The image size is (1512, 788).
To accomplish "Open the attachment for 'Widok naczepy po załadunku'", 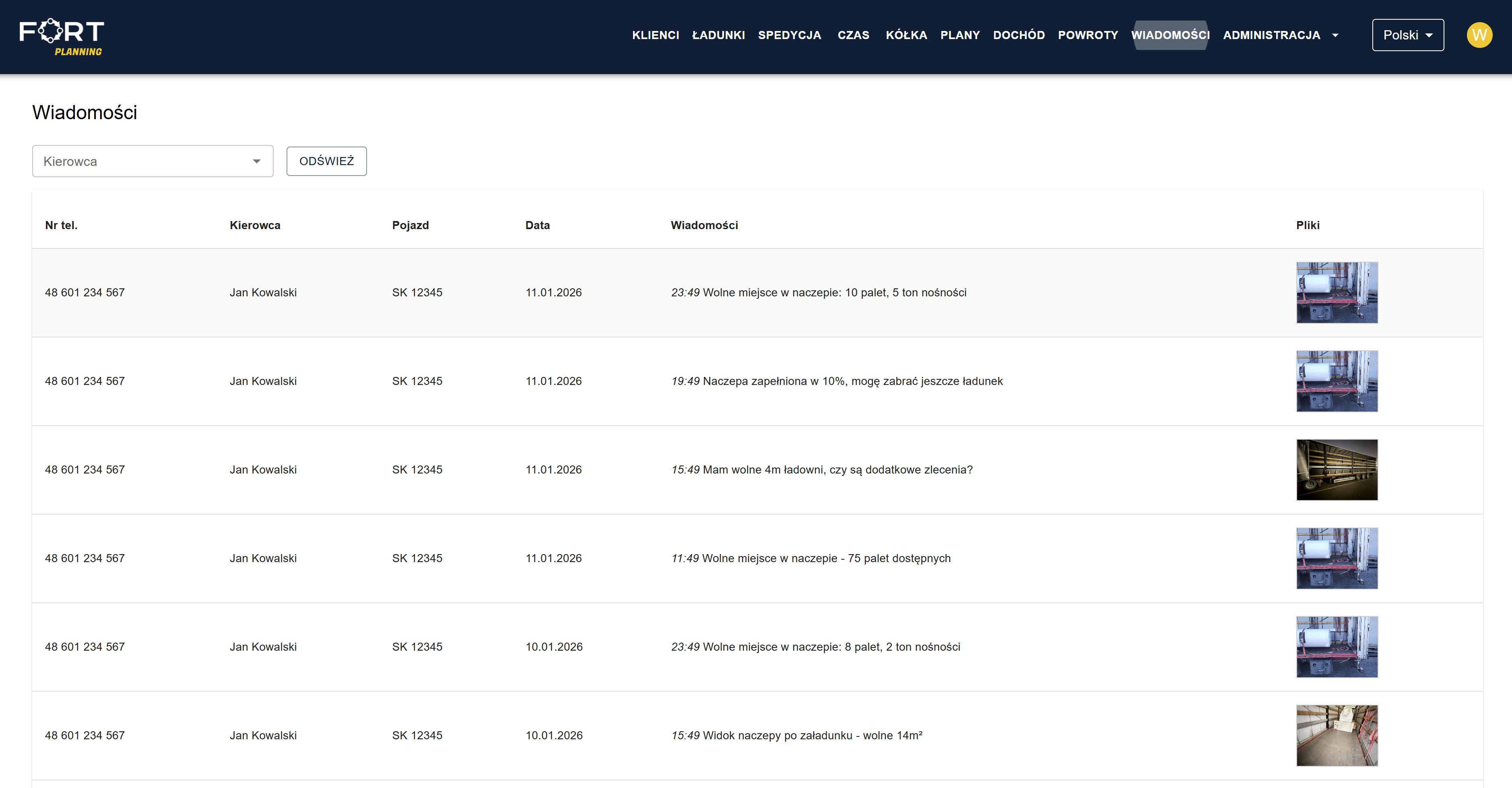I will pos(1337,735).
